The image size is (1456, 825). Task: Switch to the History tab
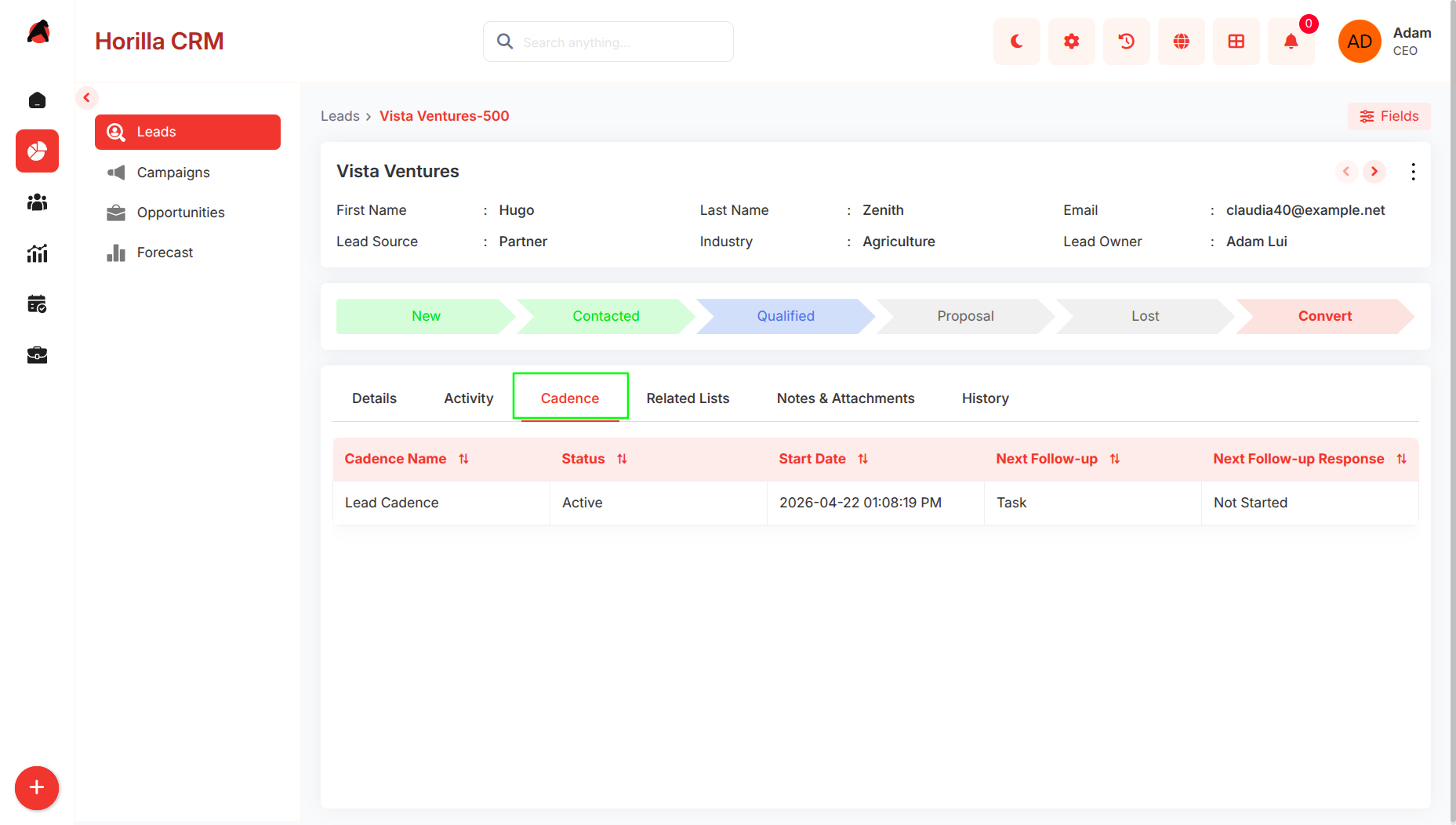pos(986,398)
